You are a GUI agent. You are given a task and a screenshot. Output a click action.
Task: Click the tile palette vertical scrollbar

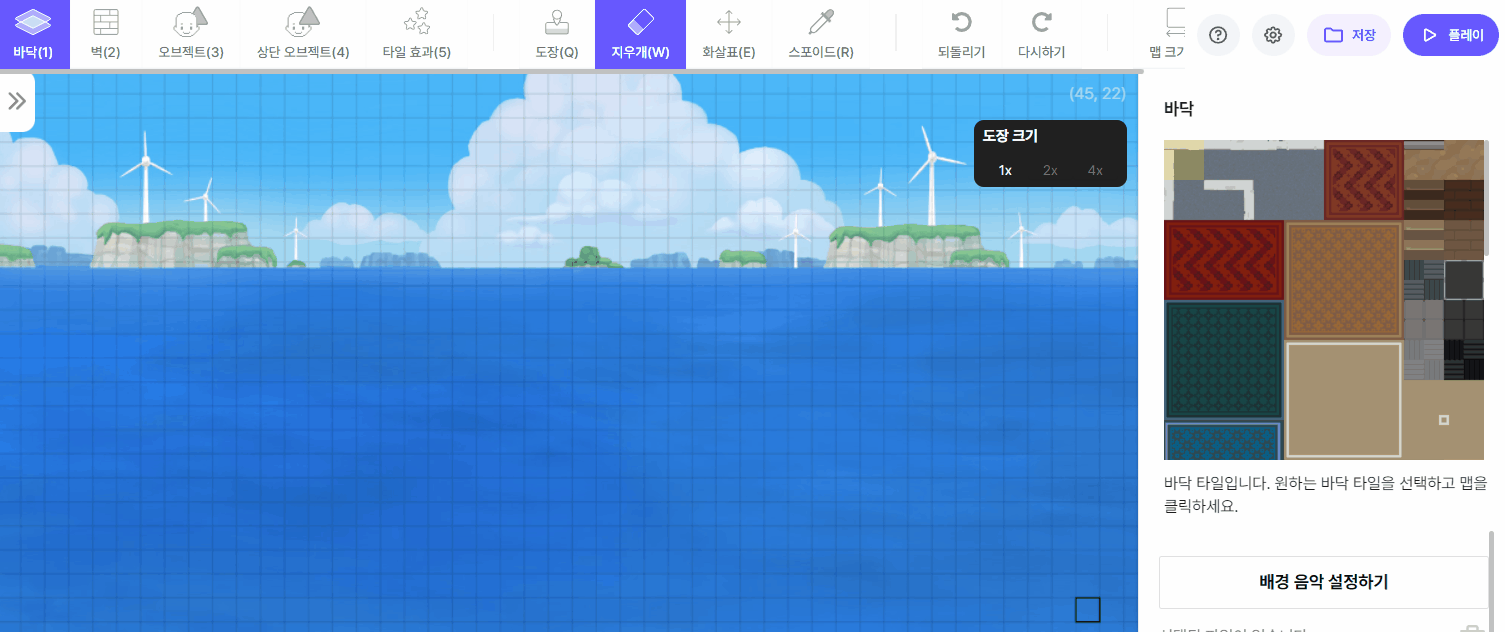click(x=1487, y=198)
